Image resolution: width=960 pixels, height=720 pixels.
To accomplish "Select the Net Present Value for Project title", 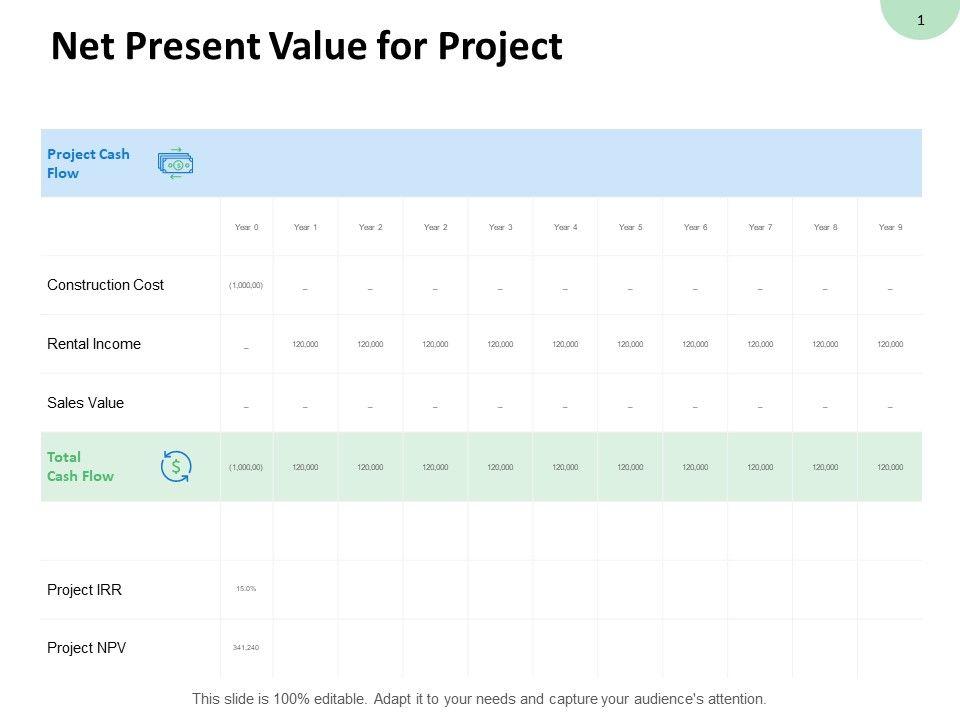I will pos(306,47).
